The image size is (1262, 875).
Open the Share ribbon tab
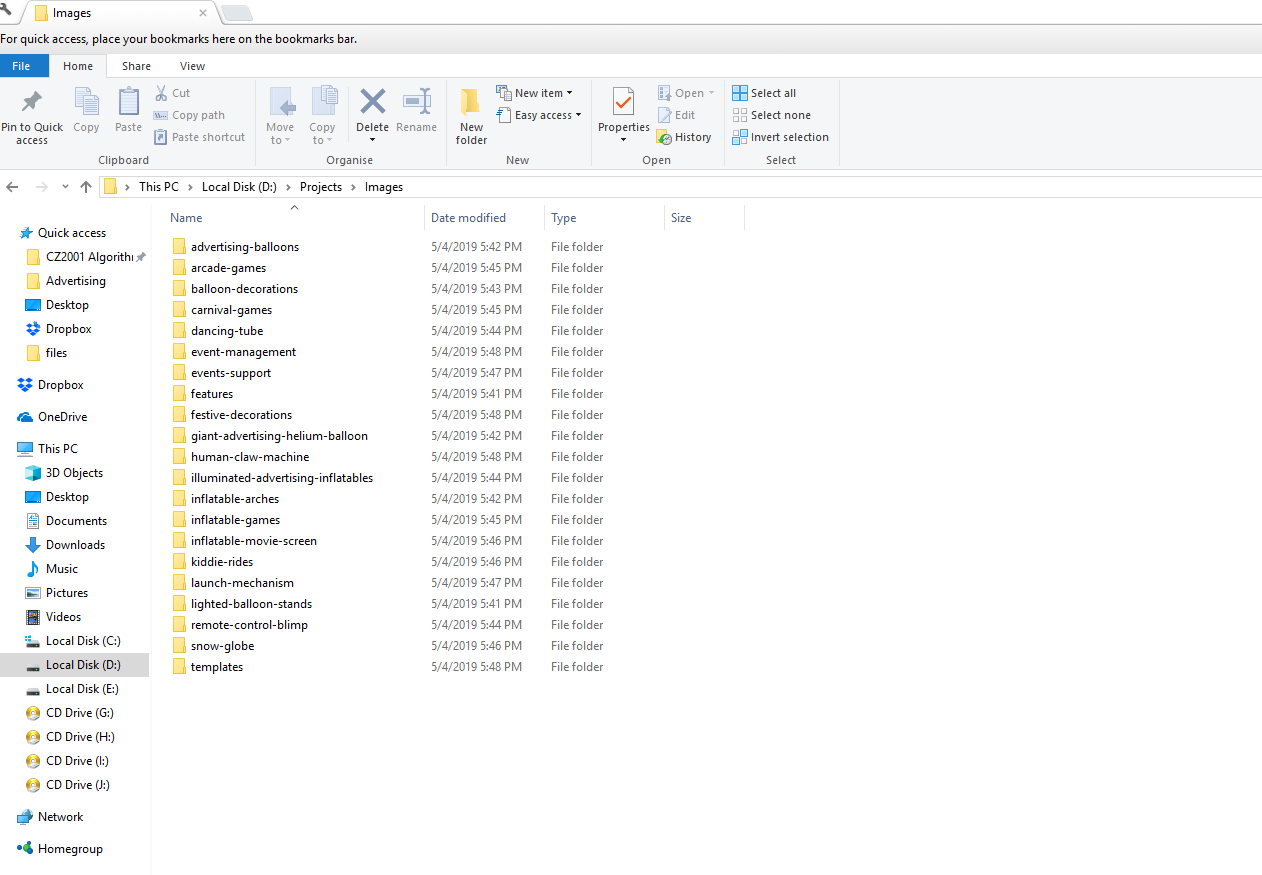tap(136, 66)
